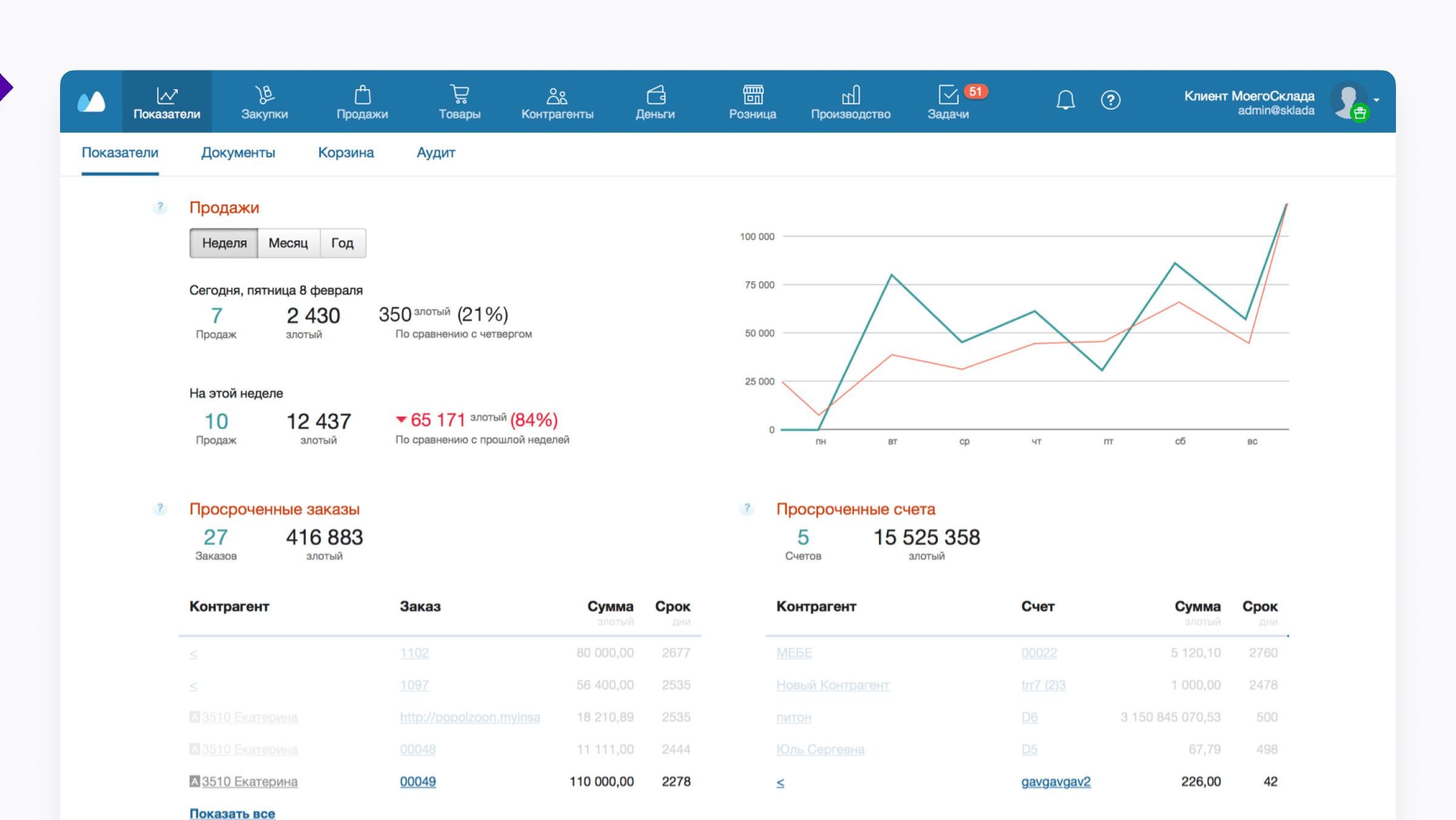This screenshot has height=820, width=1456.
Task: Switch sales period to Месяц
Action: (x=288, y=243)
